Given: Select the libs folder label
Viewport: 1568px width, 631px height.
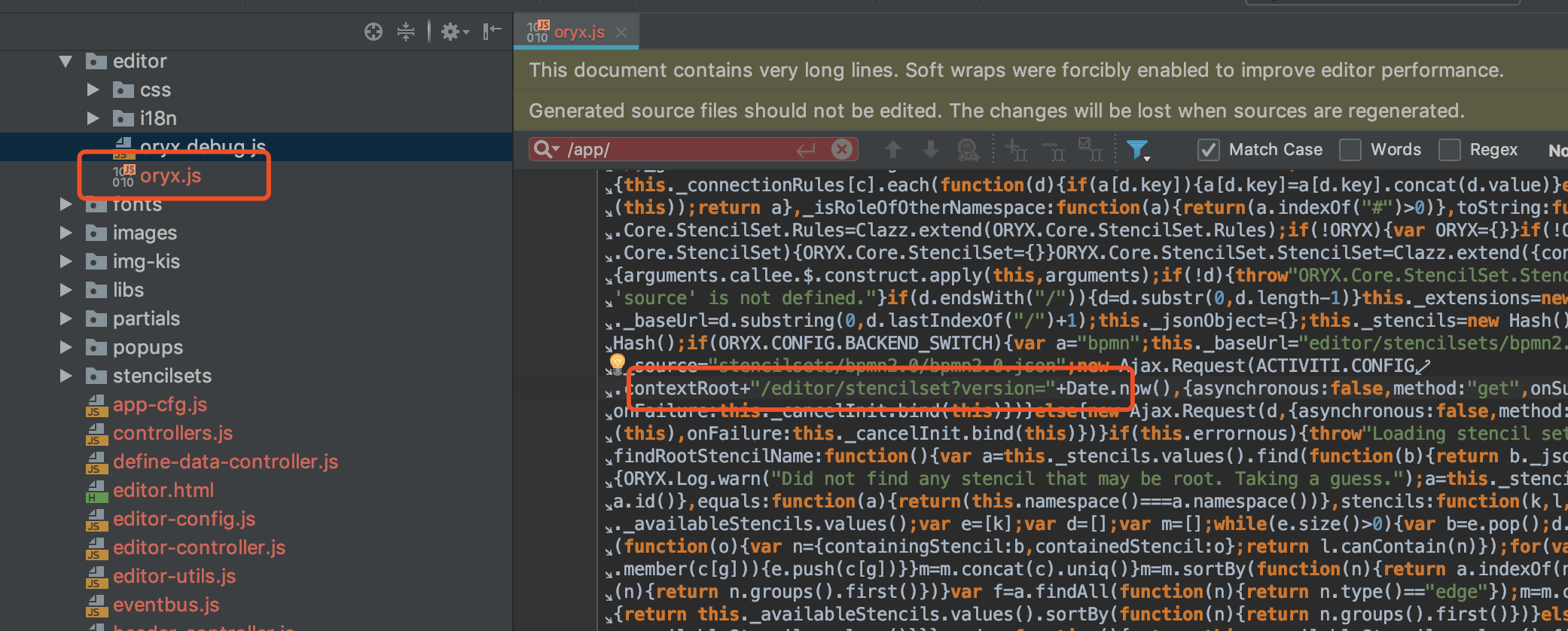Looking at the screenshot, I should coord(128,290).
